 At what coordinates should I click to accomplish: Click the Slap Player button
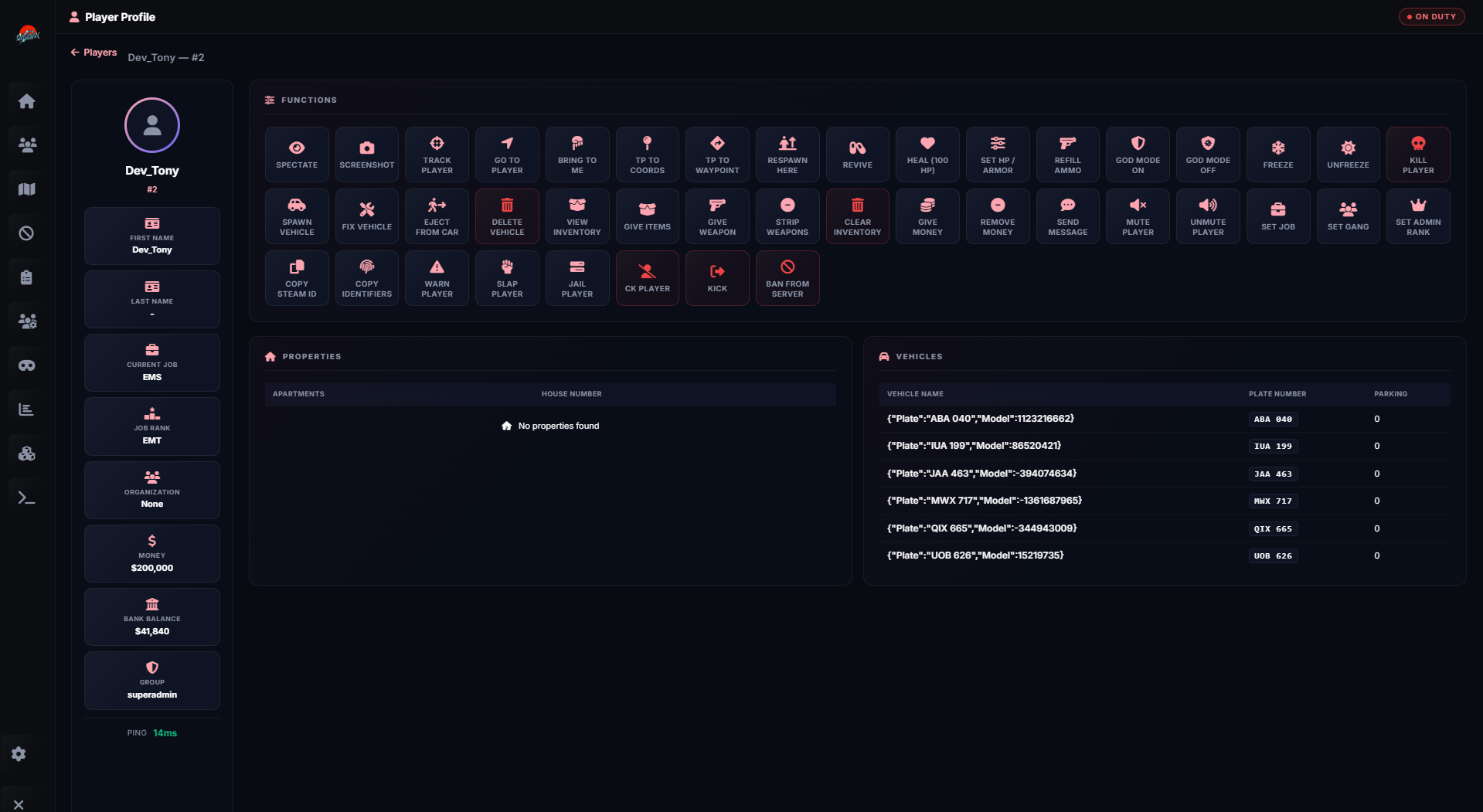[x=507, y=278]
